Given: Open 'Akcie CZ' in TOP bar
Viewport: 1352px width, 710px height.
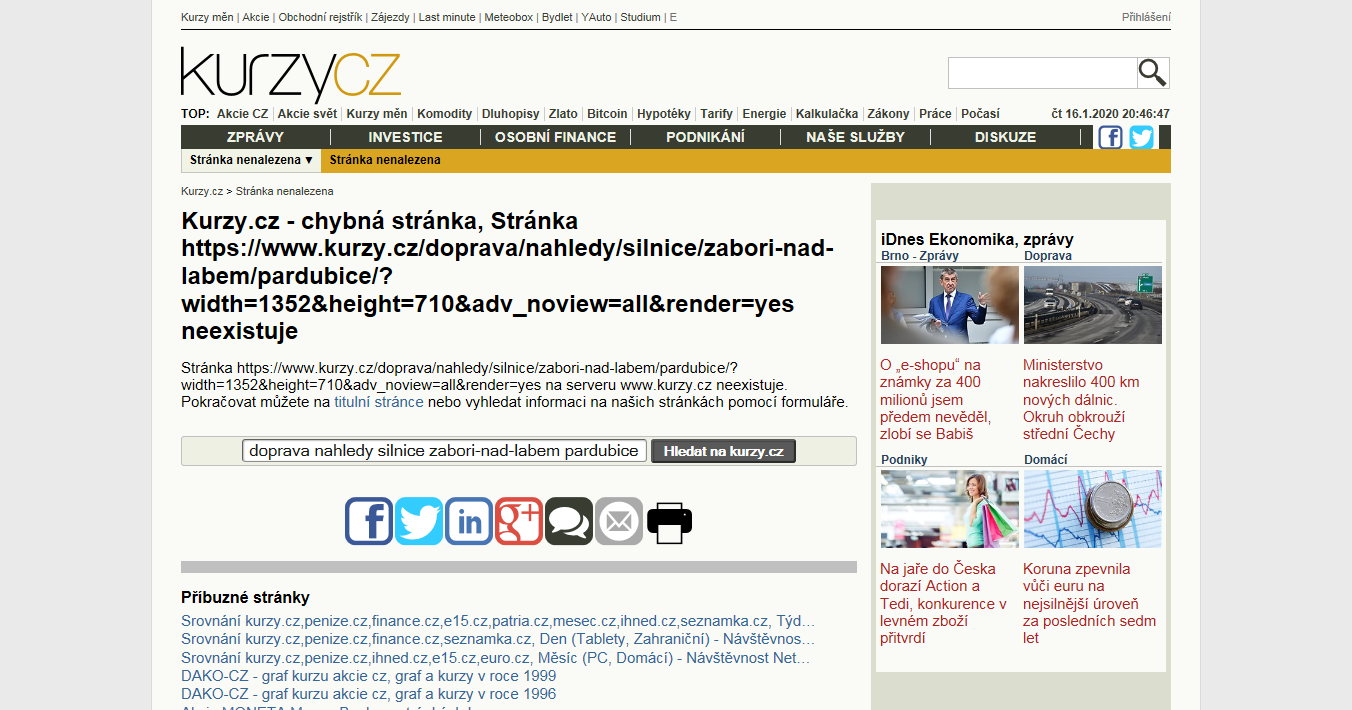Looking at the screenshot, I should (242, 114).
